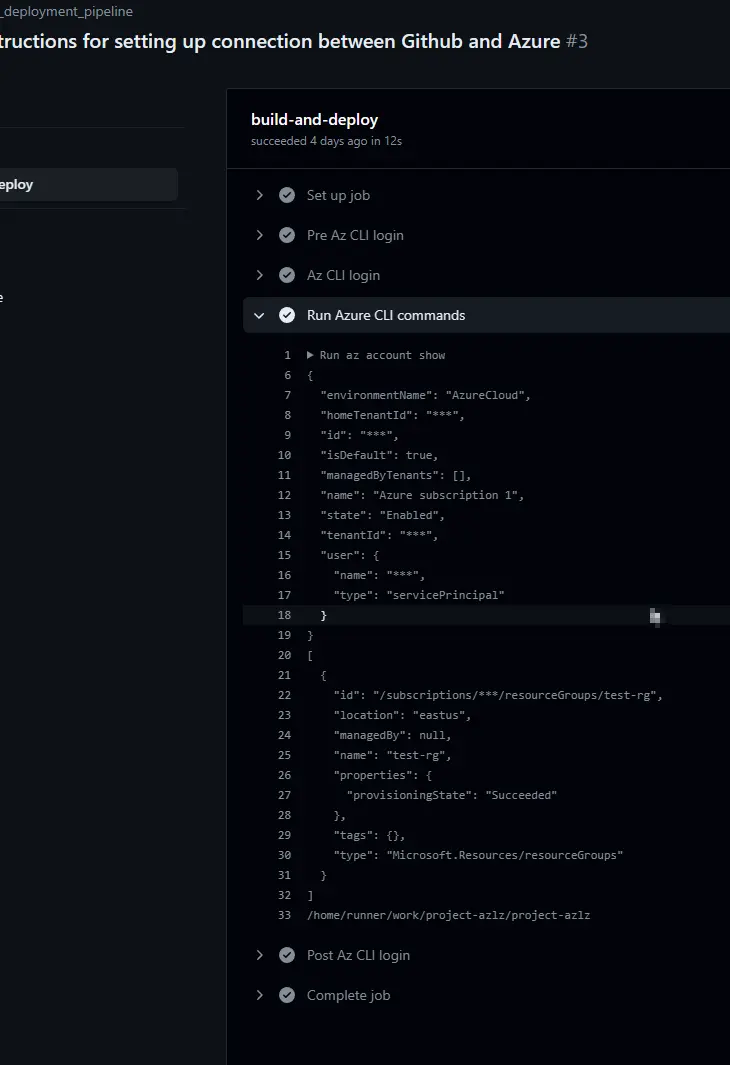Image resolution: width=730 pixels, height=1065 pixels.
Task: Click the Run Azure CLI commands checkmark icon
Action: (287, 316)
